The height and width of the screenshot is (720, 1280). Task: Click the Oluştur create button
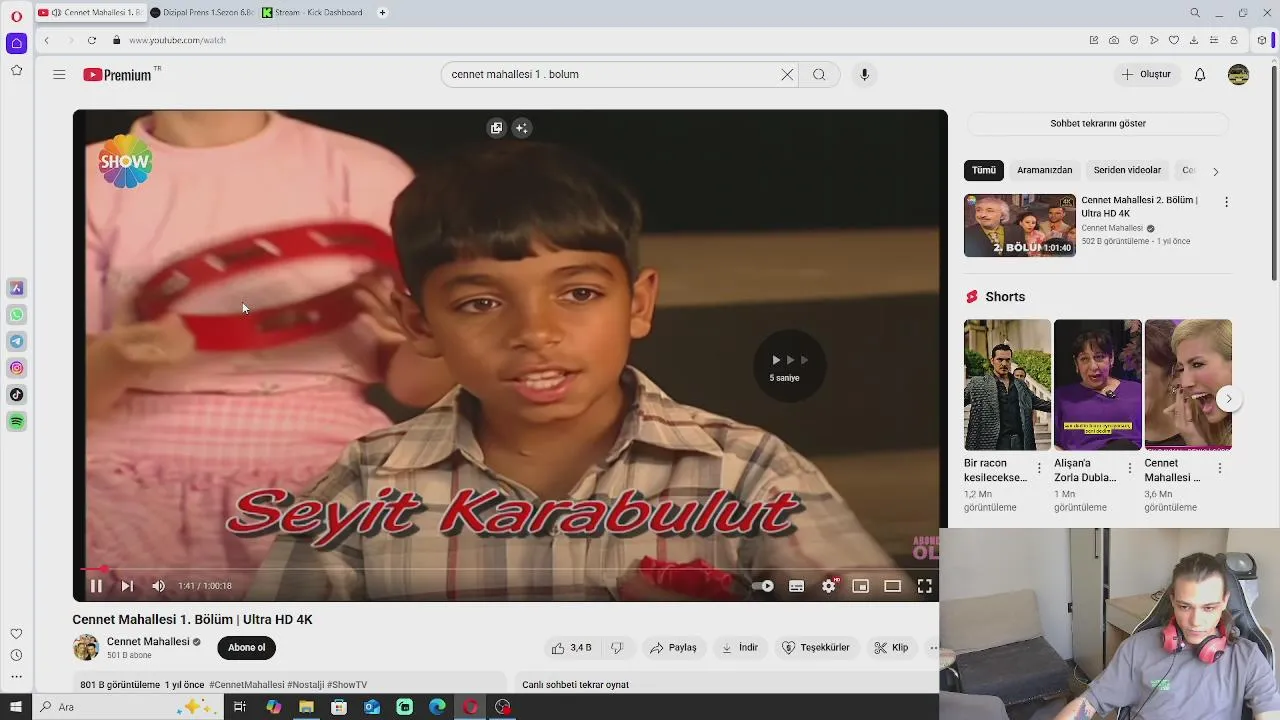[x=1146, y=74]
